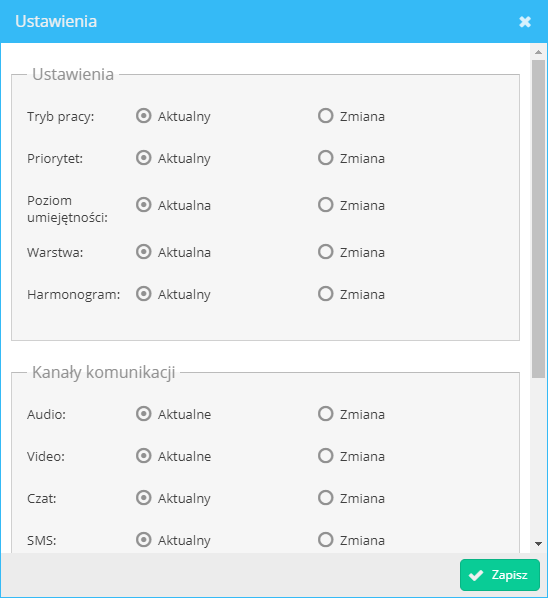The height and width of the screenshot is (598, 548).
Task: Select Zmiana for Harmonogram
Action: click(326, 294)
